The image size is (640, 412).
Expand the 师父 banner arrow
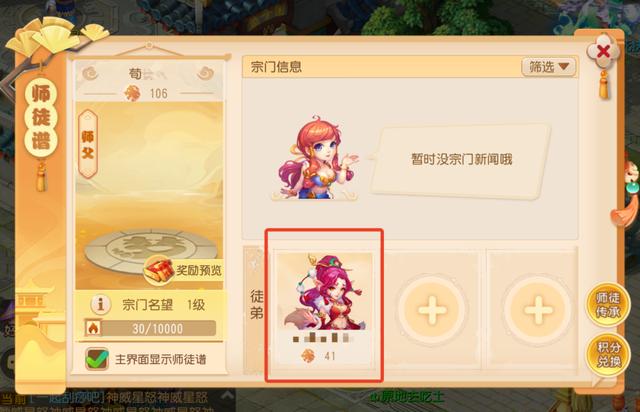point(88,117)
